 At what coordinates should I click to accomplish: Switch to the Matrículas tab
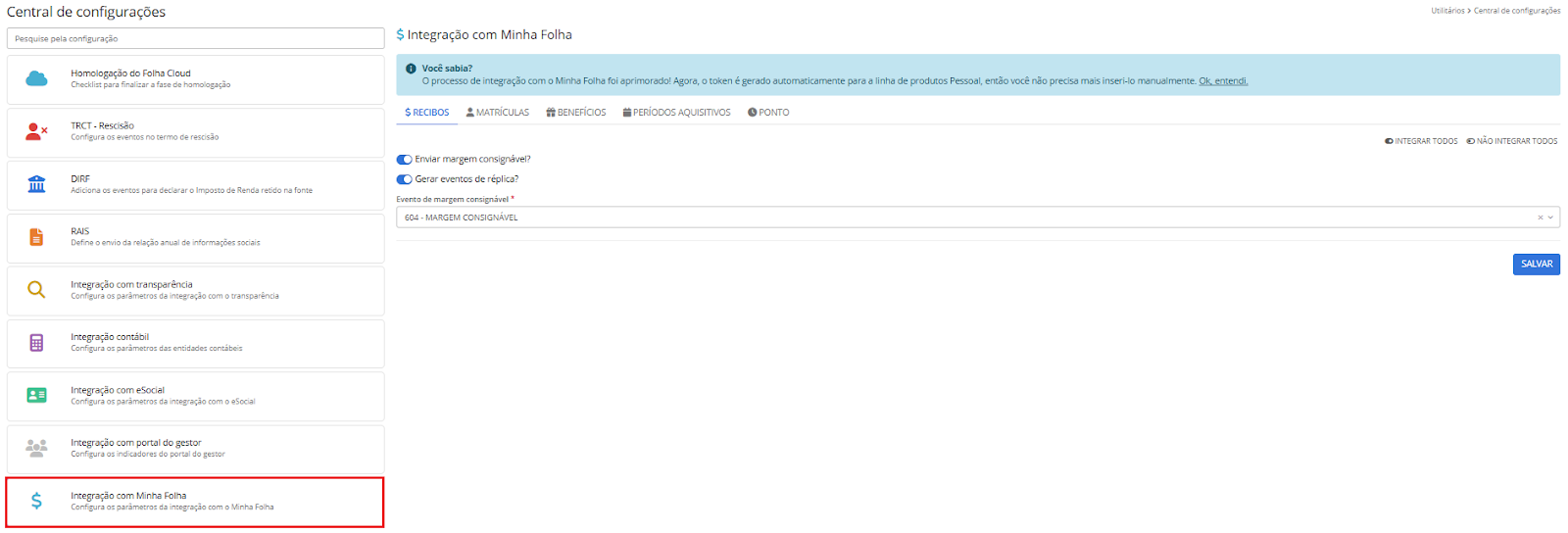point(497,113)
